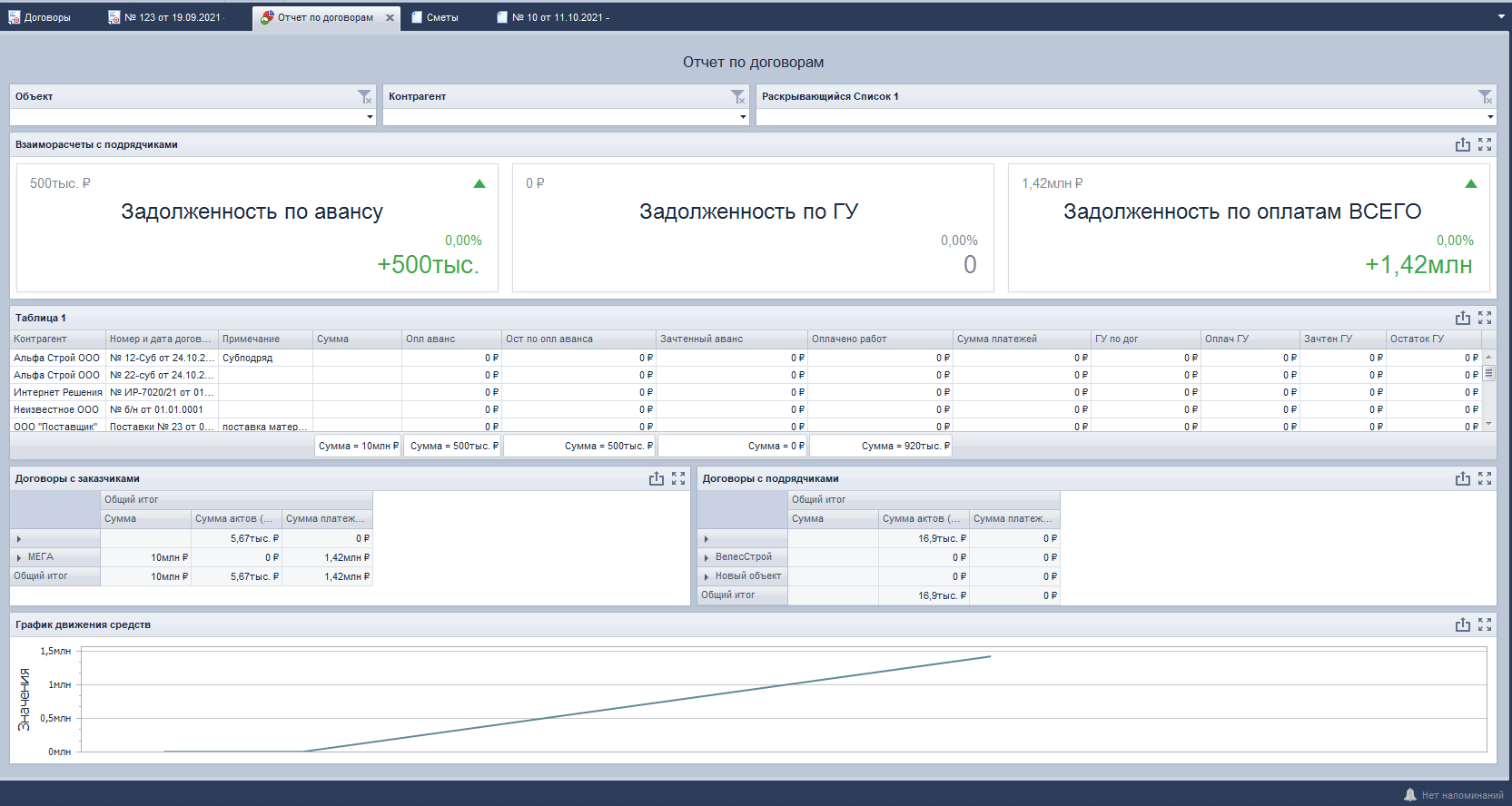Click the notifications bell icon
Screen dimensions: 1512x806
1409,795
